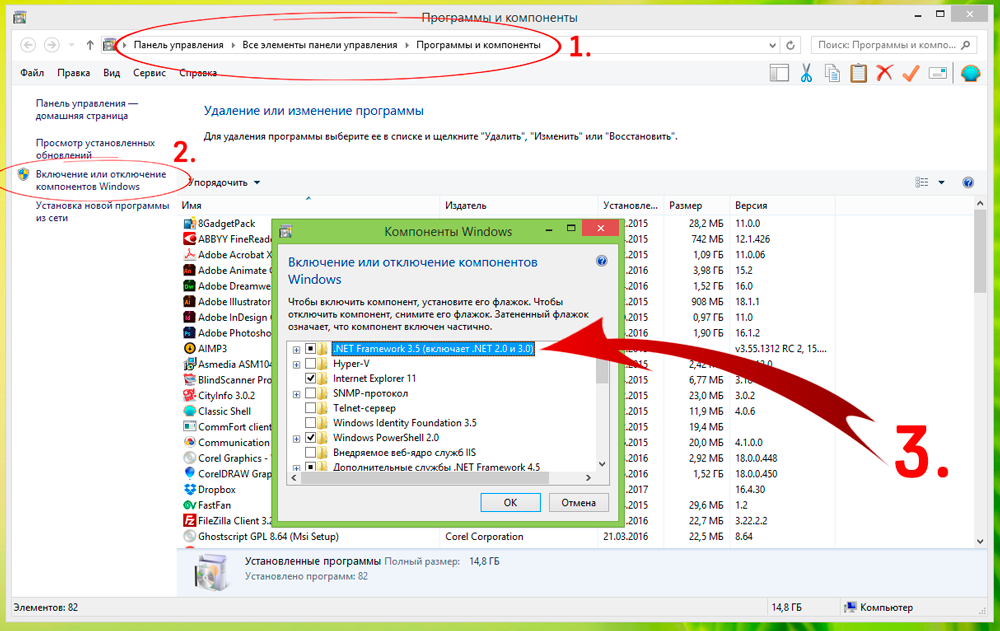Enable the Telnet-сервер checkbox
The width and height of the screenshot is (1000, 631).
pyautogui.click(x=311, y=408)
